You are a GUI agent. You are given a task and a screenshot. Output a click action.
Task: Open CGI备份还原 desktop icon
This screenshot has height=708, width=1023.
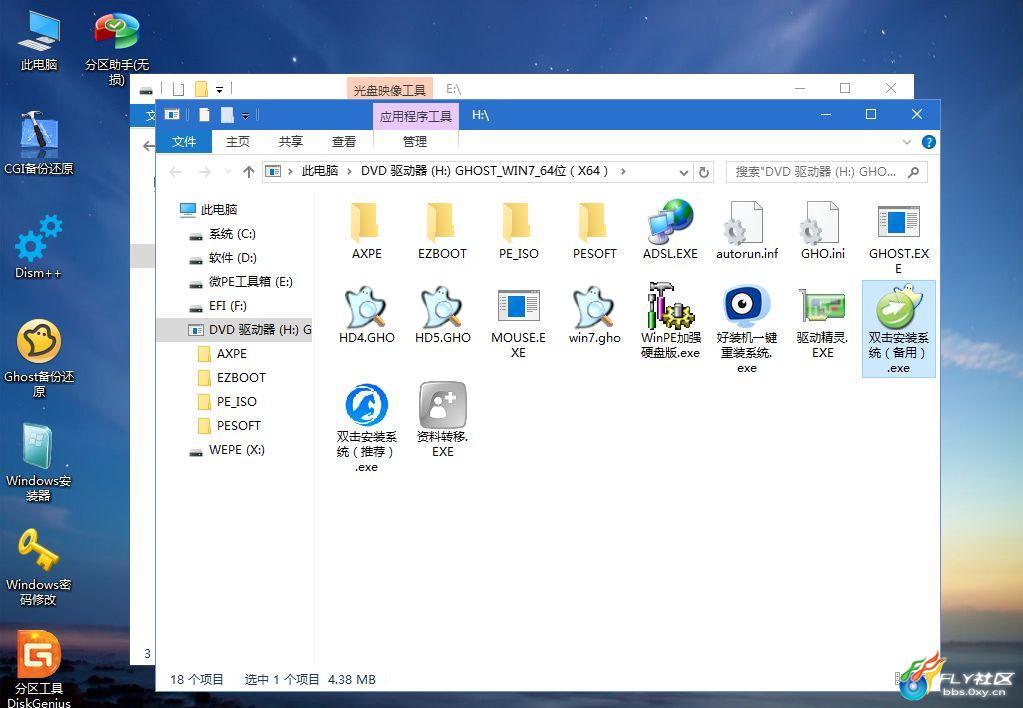tap(39, 143)
